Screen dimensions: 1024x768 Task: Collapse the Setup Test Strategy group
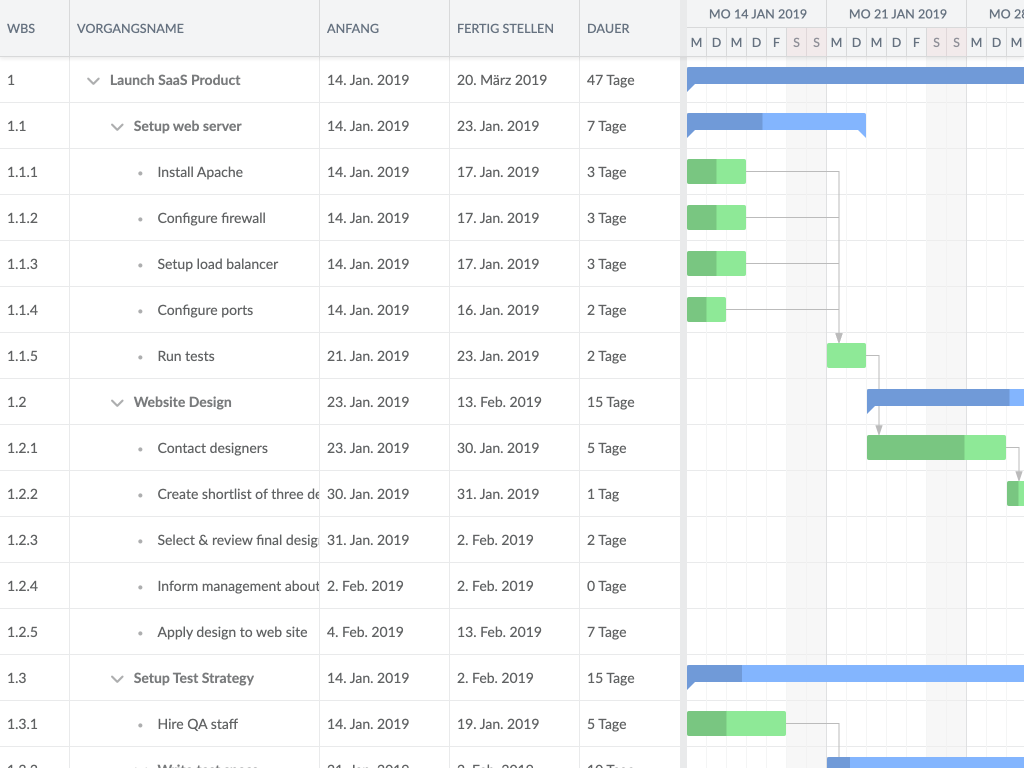(x=118, y=678)
